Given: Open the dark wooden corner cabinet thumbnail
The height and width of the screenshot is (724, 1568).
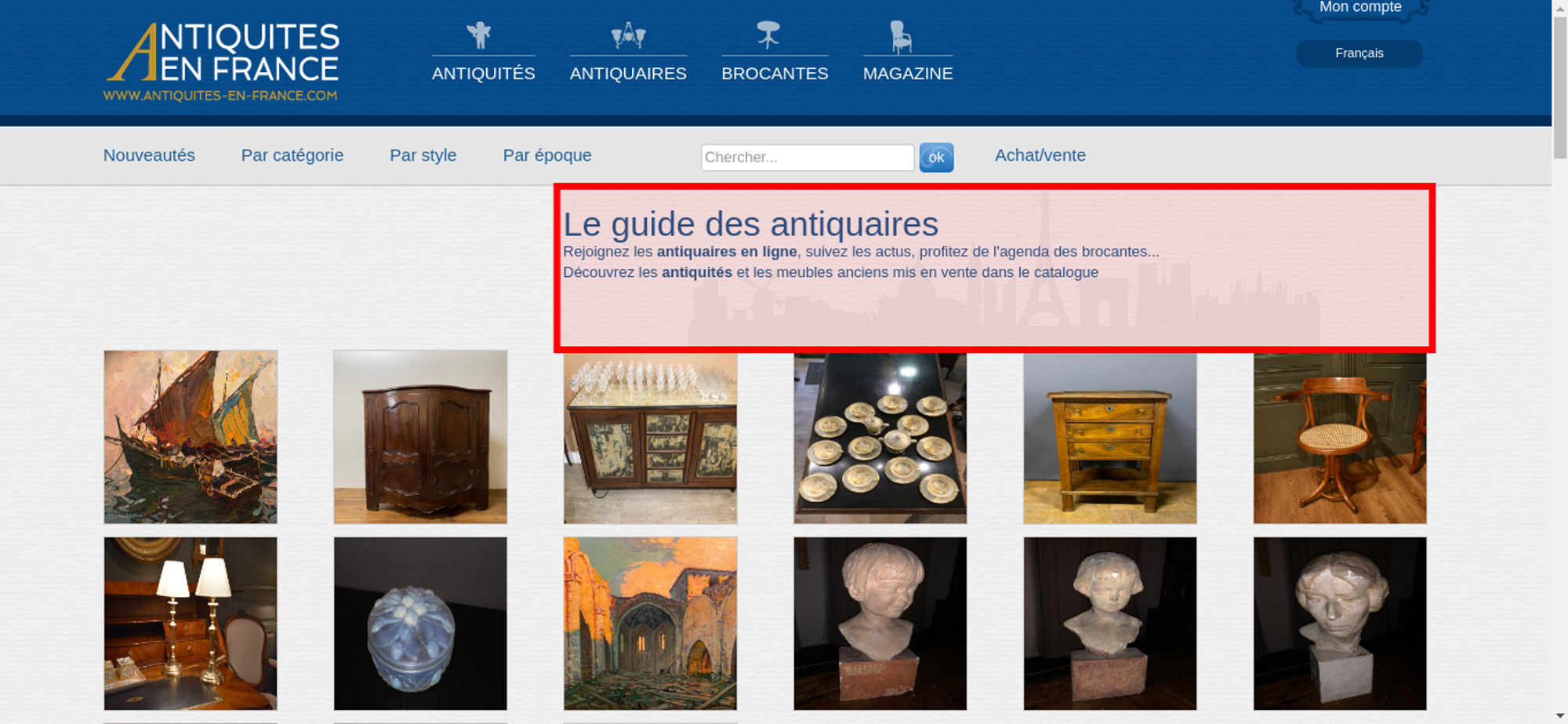Looking at the screenshot, I should [420, 437].
